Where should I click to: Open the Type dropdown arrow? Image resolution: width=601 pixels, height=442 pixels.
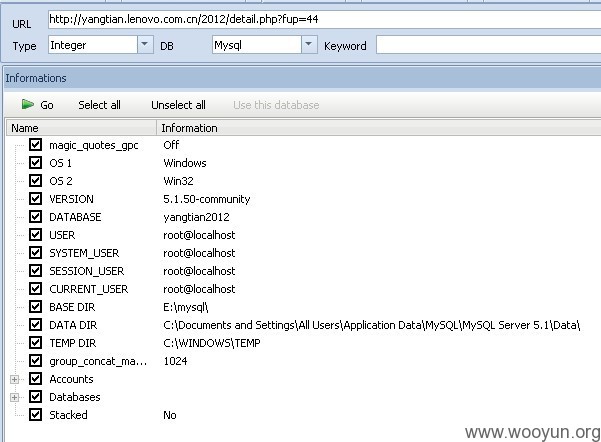pos(145,44)
